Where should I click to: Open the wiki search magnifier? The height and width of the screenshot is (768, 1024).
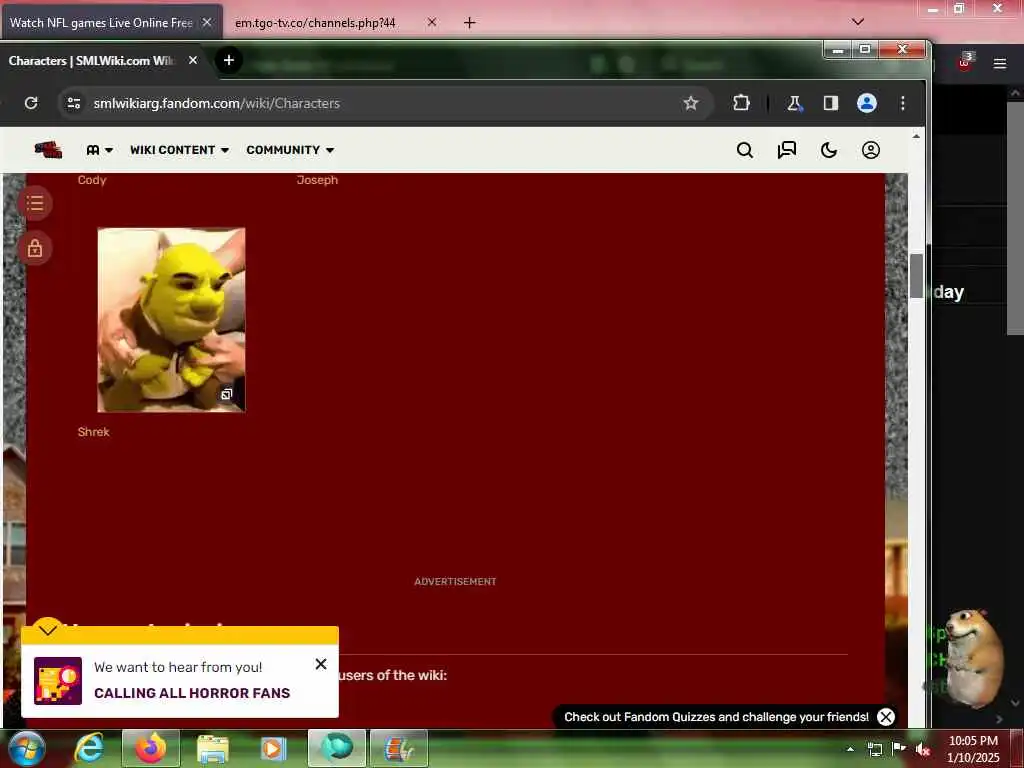click(x=744, y=150)
